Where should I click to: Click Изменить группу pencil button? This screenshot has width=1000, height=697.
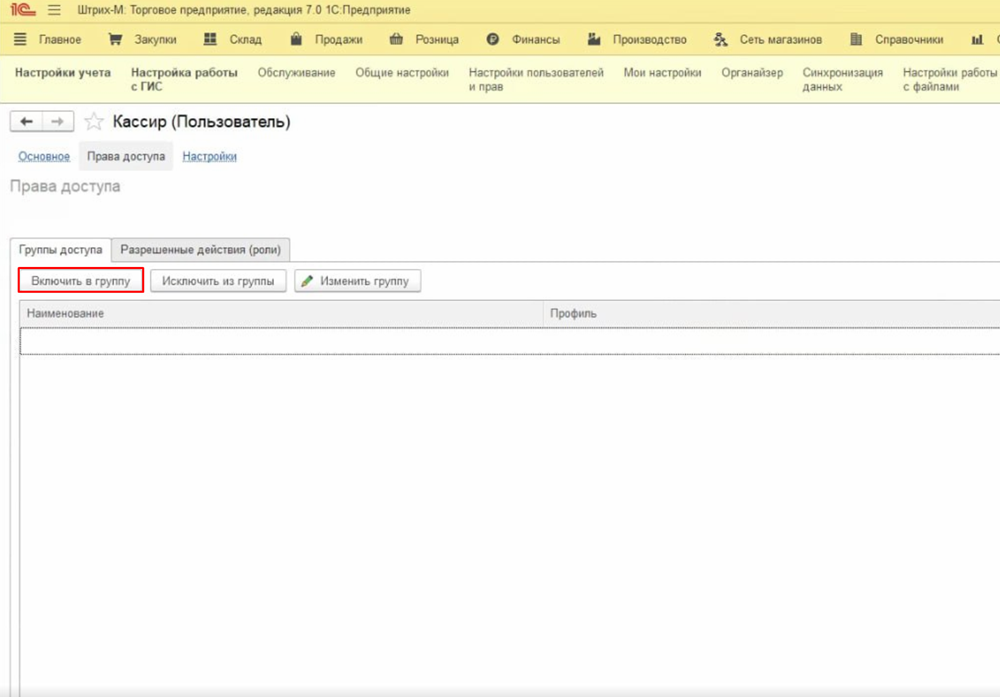[x=358, y=281]
